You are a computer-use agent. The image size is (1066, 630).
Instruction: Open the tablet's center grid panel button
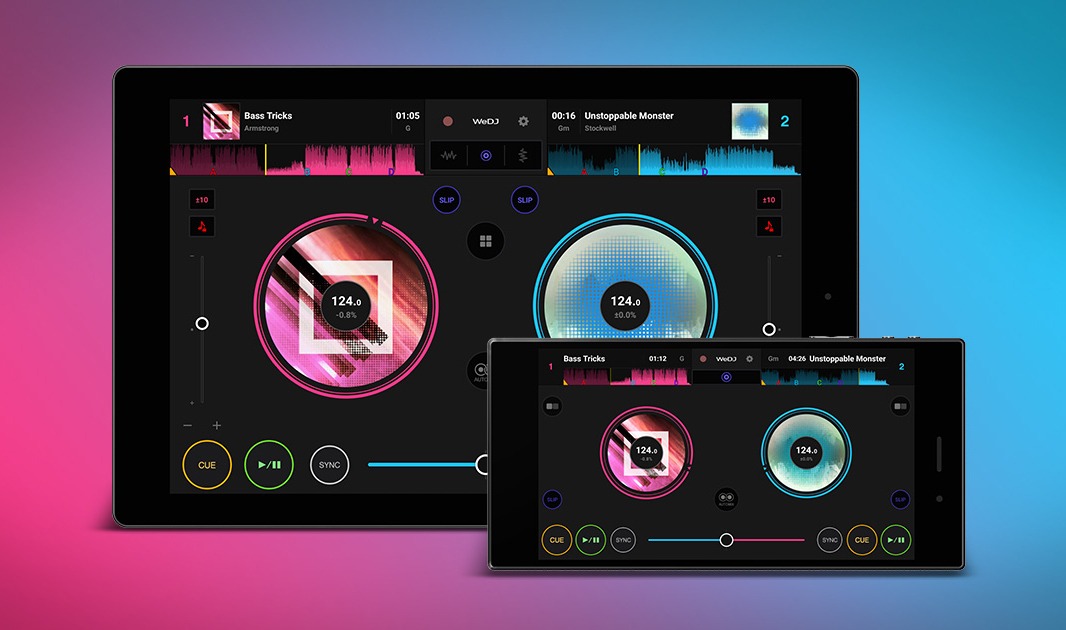(485, 241)
